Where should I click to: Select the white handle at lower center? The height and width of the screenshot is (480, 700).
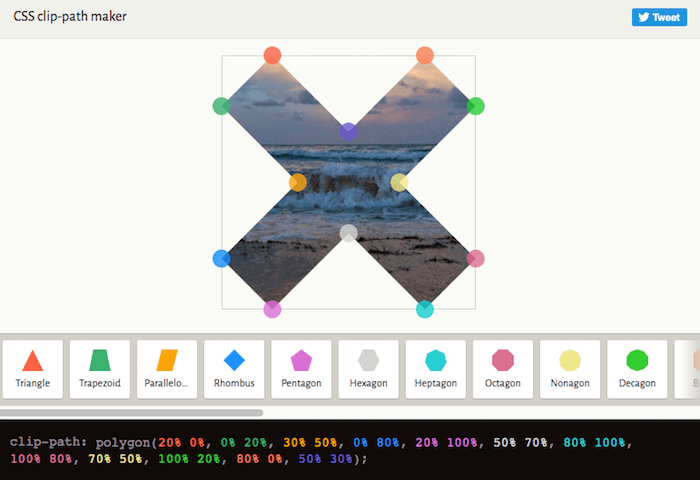point(348,233)
